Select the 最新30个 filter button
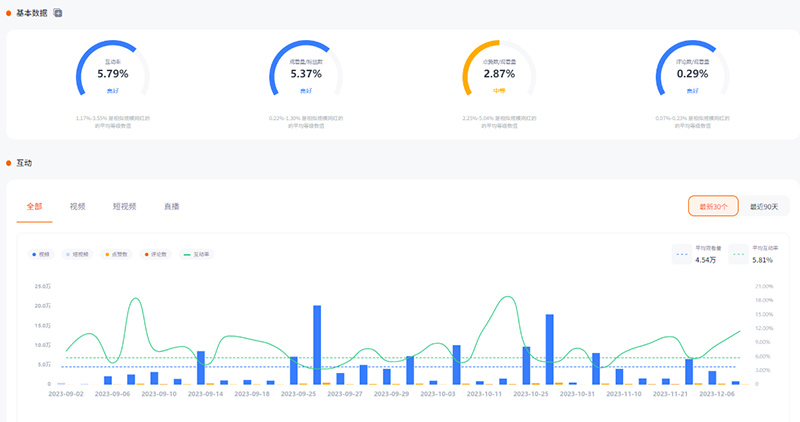Viewport: 800px width, 422px height. 712,206
